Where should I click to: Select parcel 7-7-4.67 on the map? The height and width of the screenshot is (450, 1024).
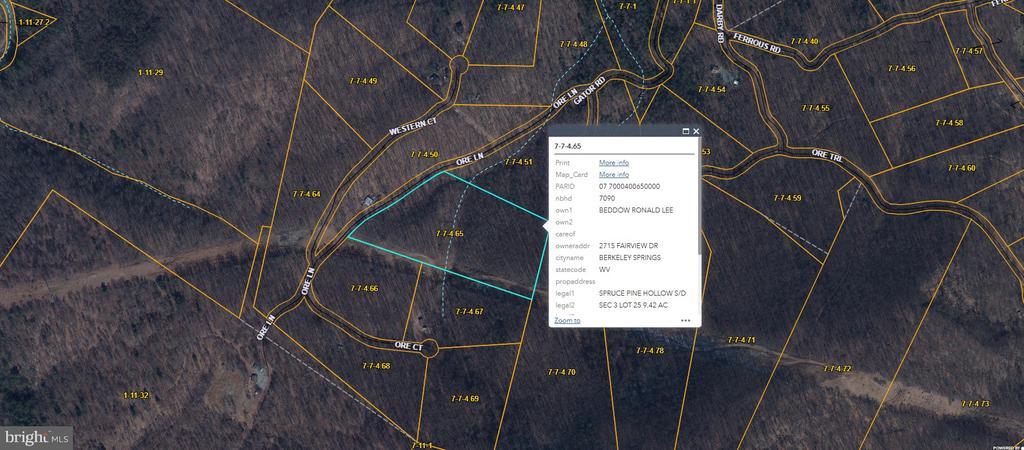click(469, 312)
